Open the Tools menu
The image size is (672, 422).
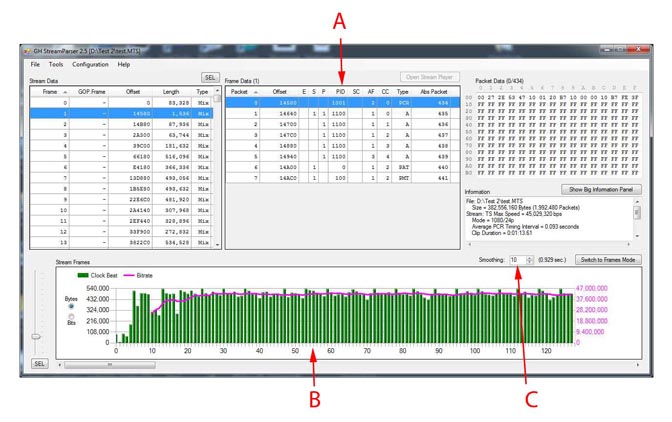(56, 64)
